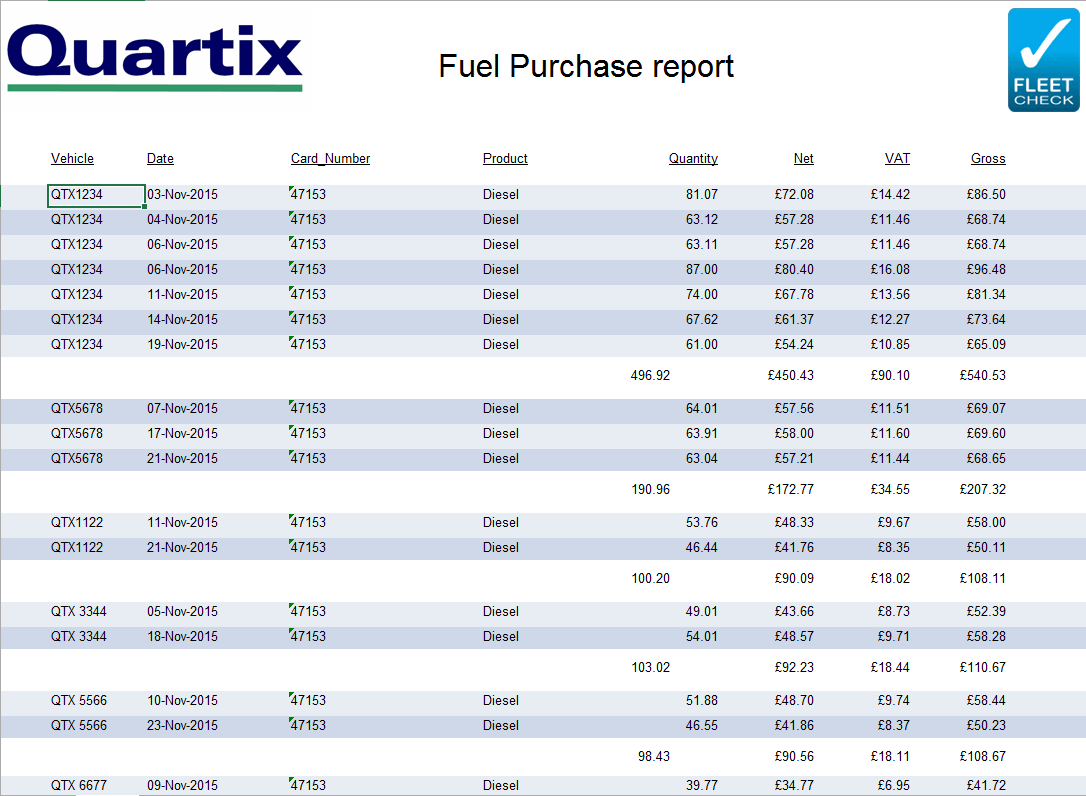Select the cell showing QTX5678 dated 07-Nov-2015
The image size is (1086, 796).
pos(79,408)
